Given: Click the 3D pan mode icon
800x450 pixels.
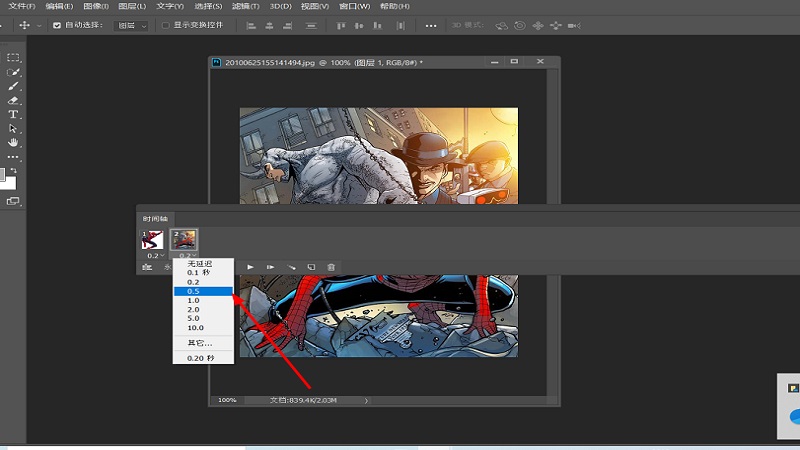Looking at the screenshot, I should 538,26.
